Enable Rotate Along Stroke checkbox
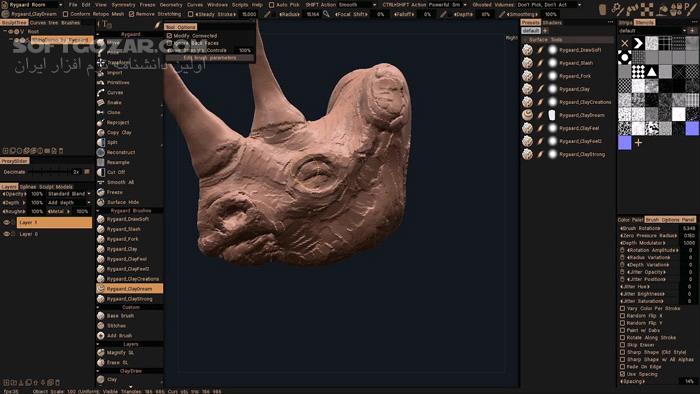Image resolution: width=700 pixels, height=394 pixels. point(622,338)
